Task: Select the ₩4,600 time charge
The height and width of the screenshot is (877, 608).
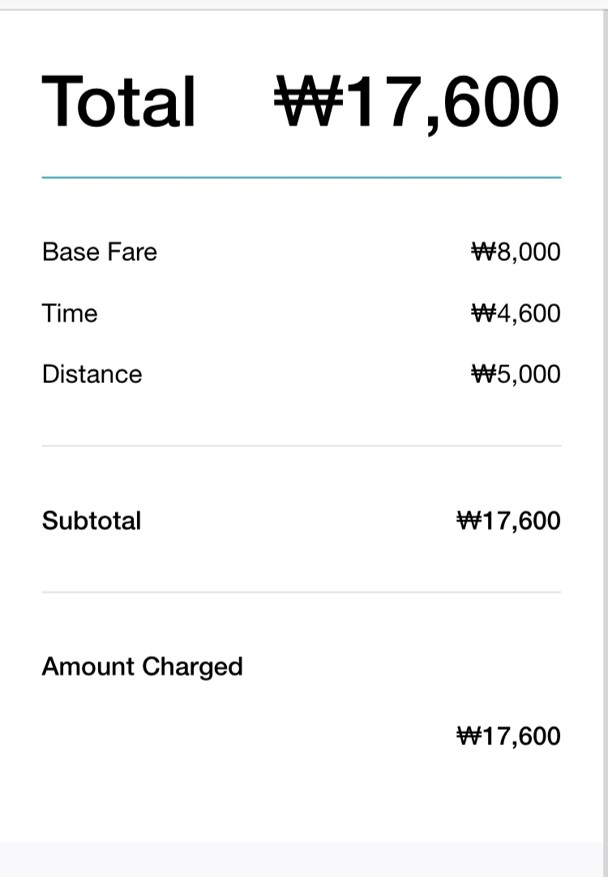Action: pos(516,314)
